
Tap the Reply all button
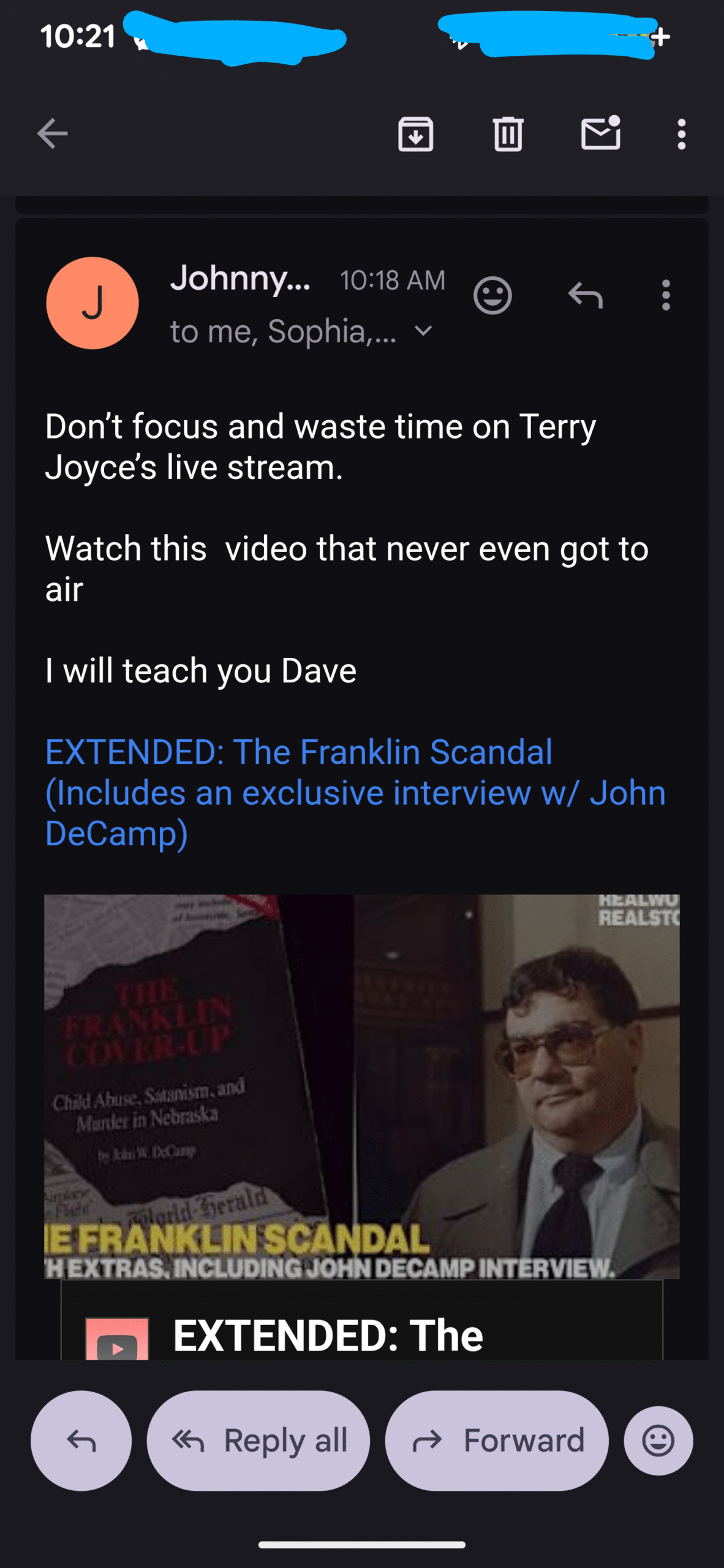coord(258,1441)
